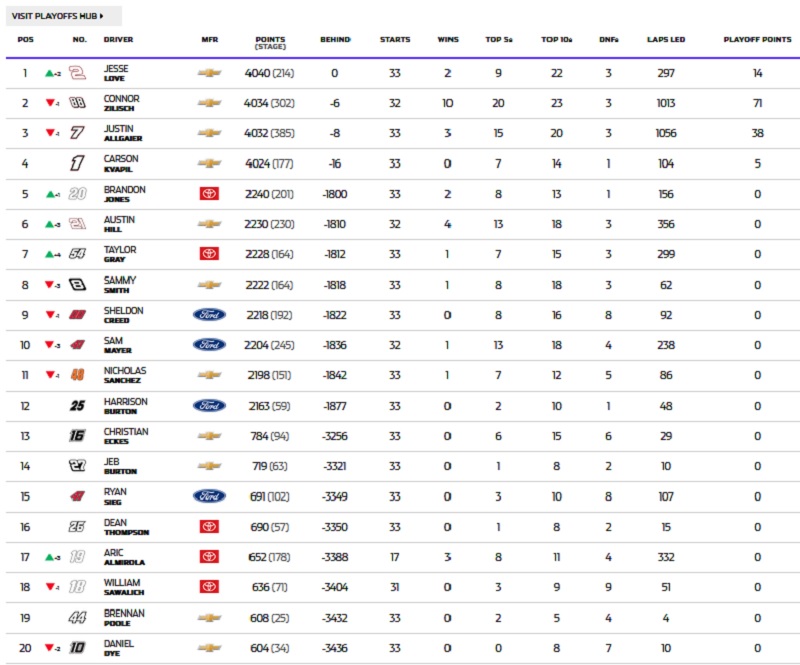The height and width of the screenshot is (665, 800).
Task: Click Sammy Smith's number 8 car icon
Action: (77, 285)
